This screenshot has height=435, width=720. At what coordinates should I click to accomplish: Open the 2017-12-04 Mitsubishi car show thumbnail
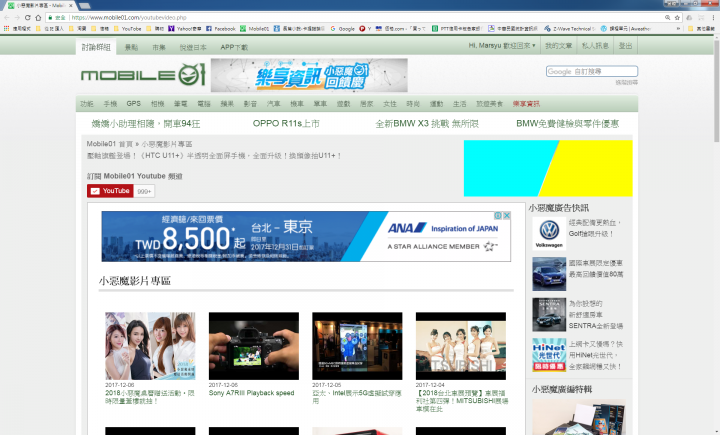point(461,346)
